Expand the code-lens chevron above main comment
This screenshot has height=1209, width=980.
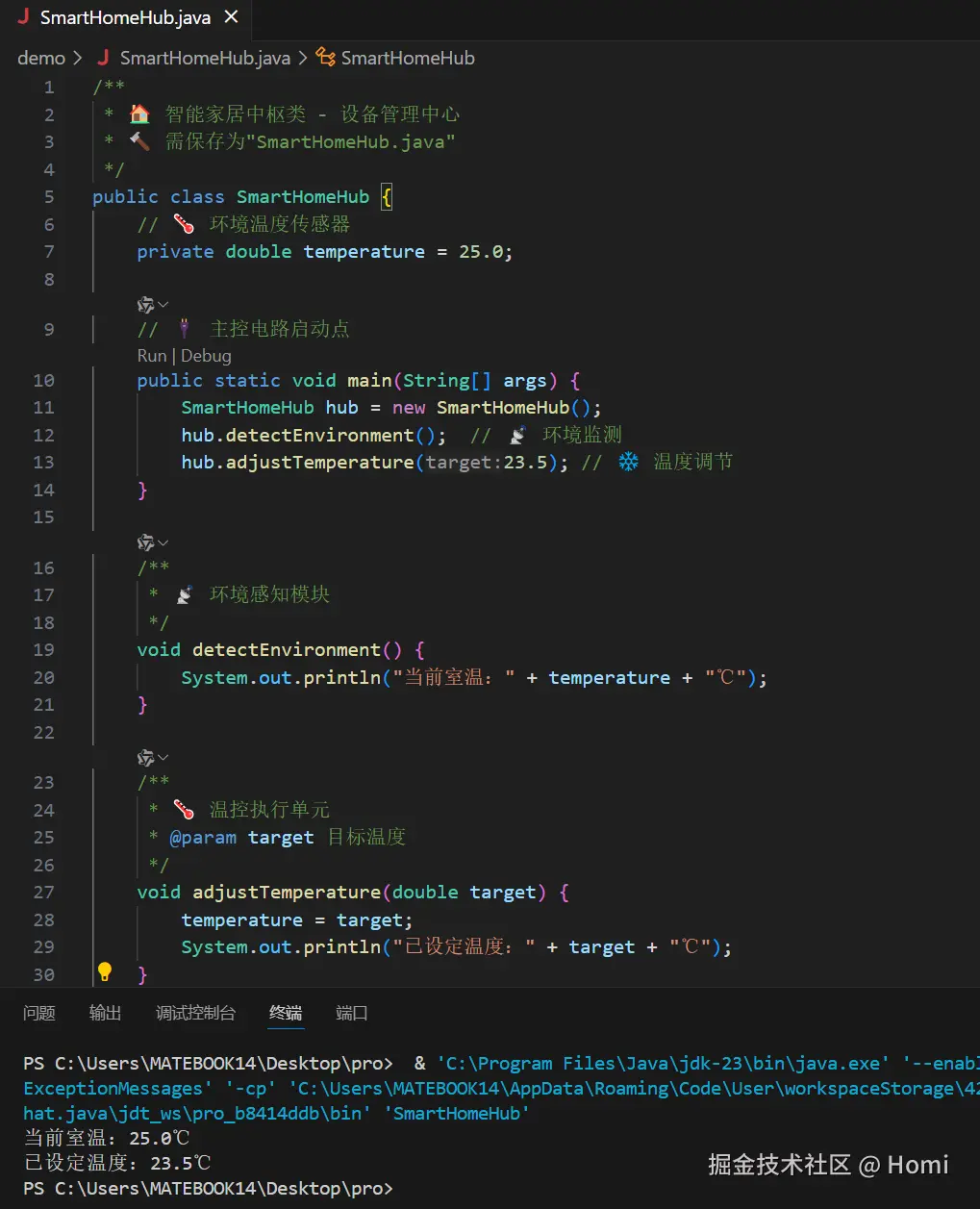tap(163, 305)
